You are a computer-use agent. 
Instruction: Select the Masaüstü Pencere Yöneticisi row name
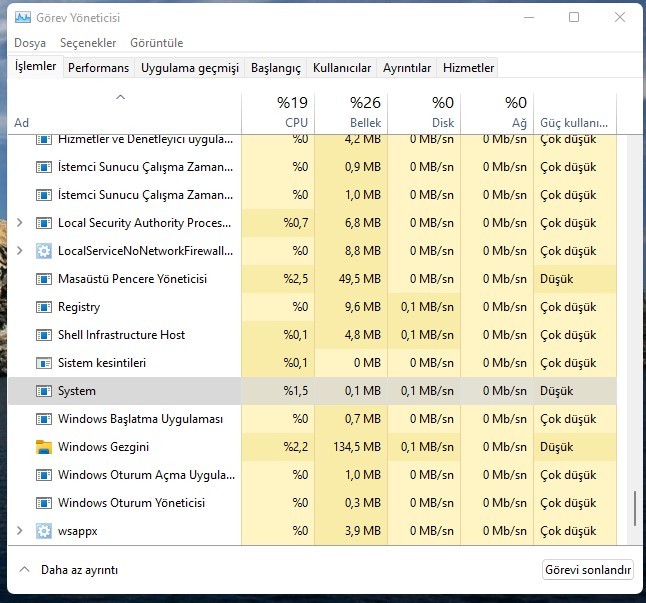point(132,279)
